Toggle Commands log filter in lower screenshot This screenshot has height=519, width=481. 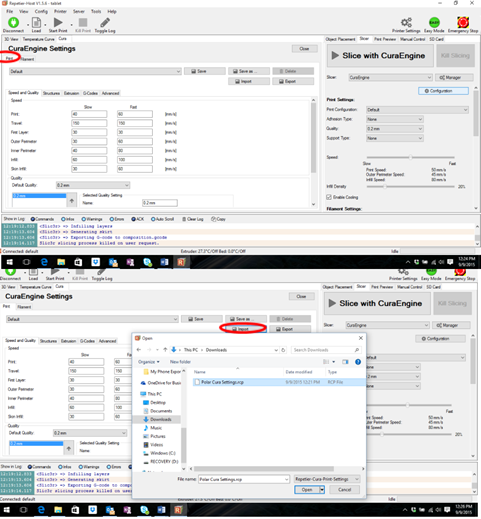point(39,467)
